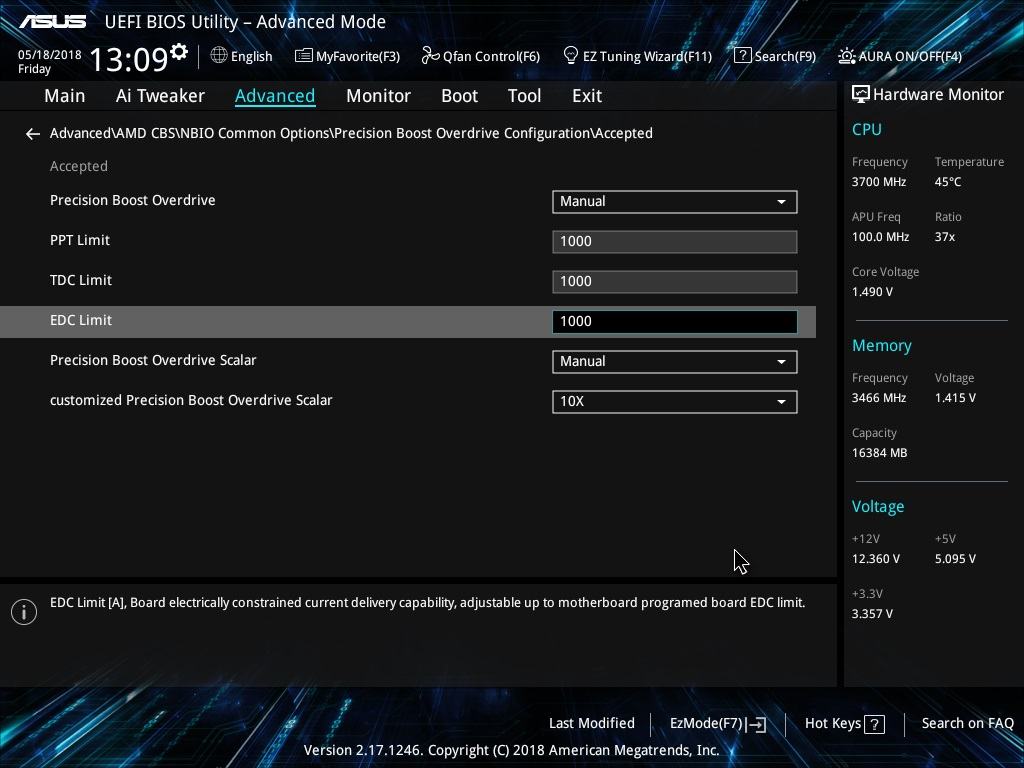Click the ASUS logo
The height and width of the screenshot is (768, 1024).
coord(52,22)
